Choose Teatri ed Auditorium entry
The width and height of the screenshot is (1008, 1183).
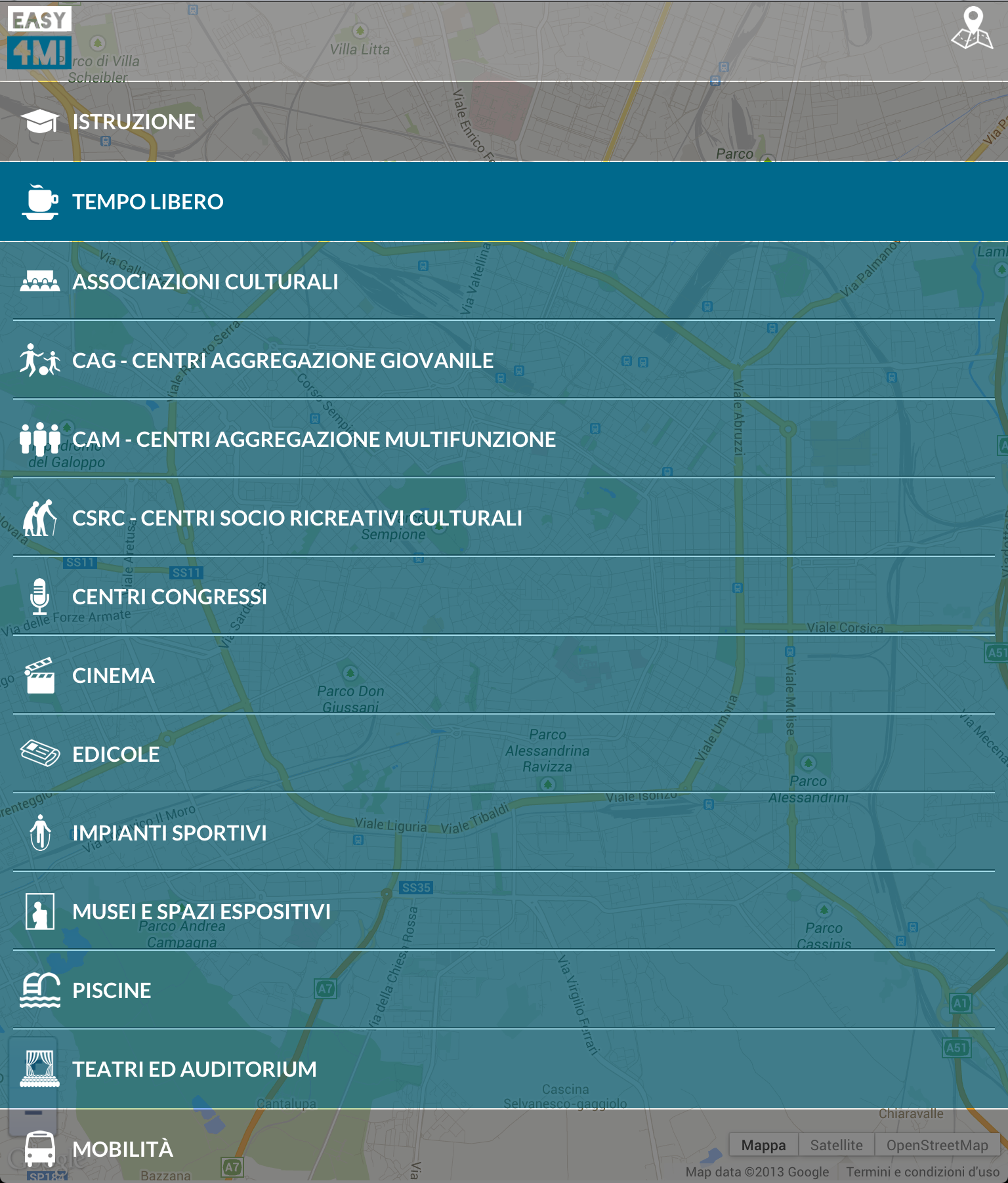click(x=504, y=1069)
